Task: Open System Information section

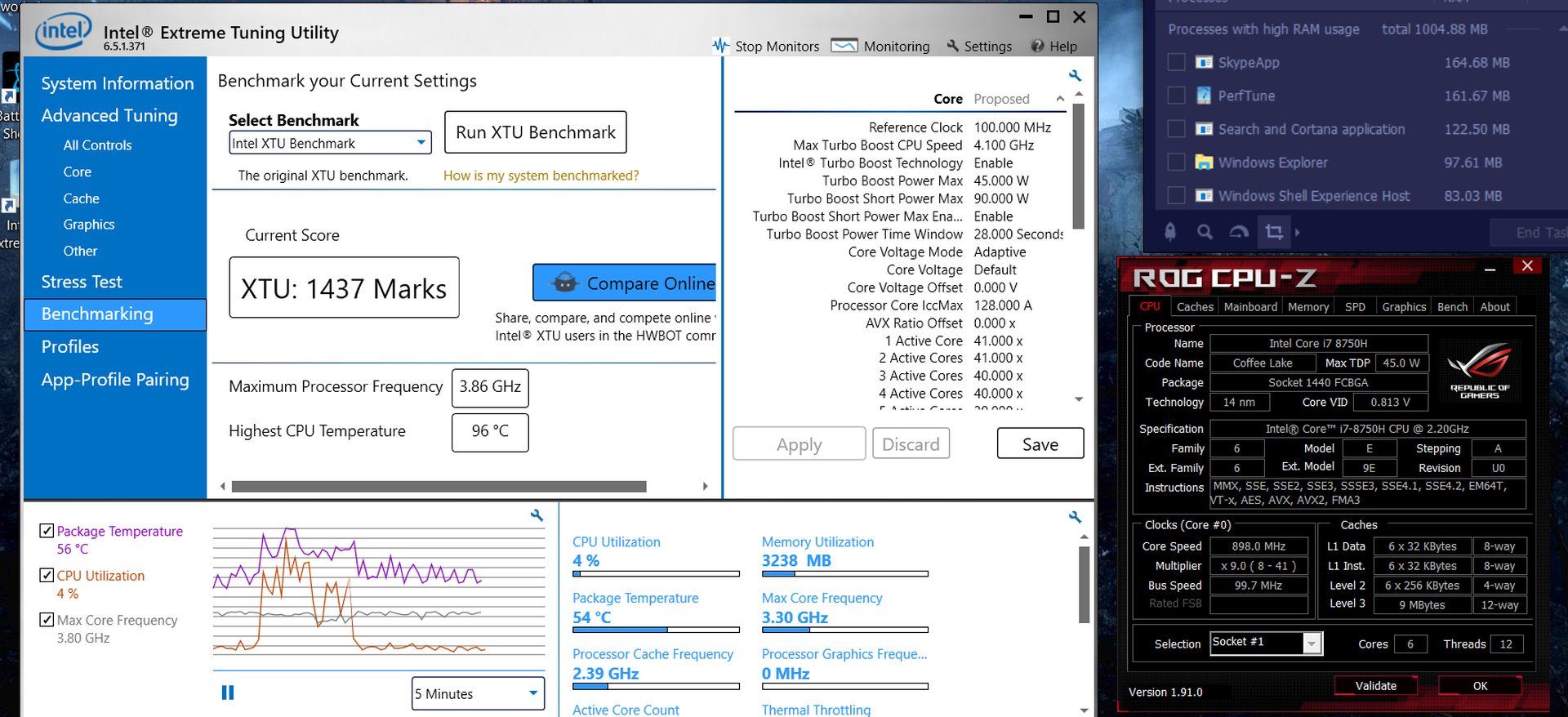Action: (118, 83)
